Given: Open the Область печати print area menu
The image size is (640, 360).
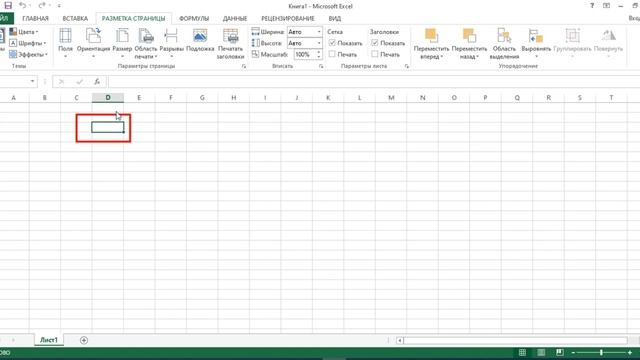Looking at the screenshot, I should click(x=146, y=43).
